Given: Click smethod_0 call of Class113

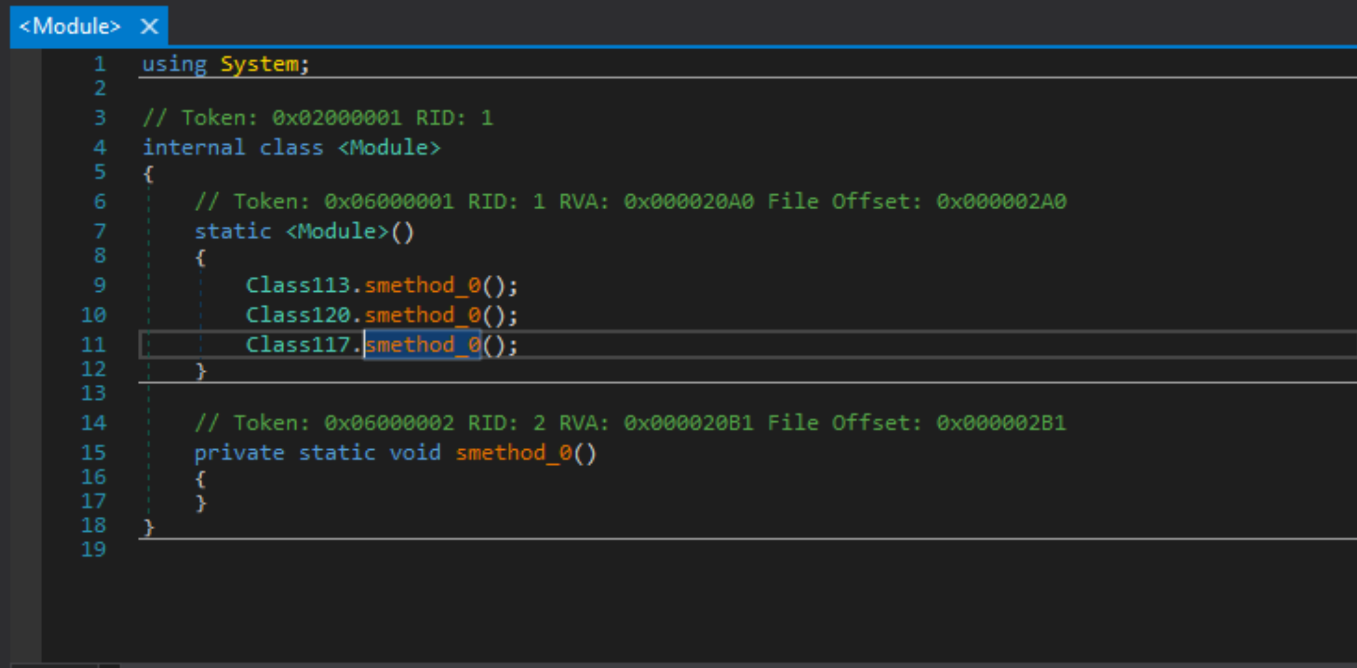Looking at the screenshot, I should 423,285.
